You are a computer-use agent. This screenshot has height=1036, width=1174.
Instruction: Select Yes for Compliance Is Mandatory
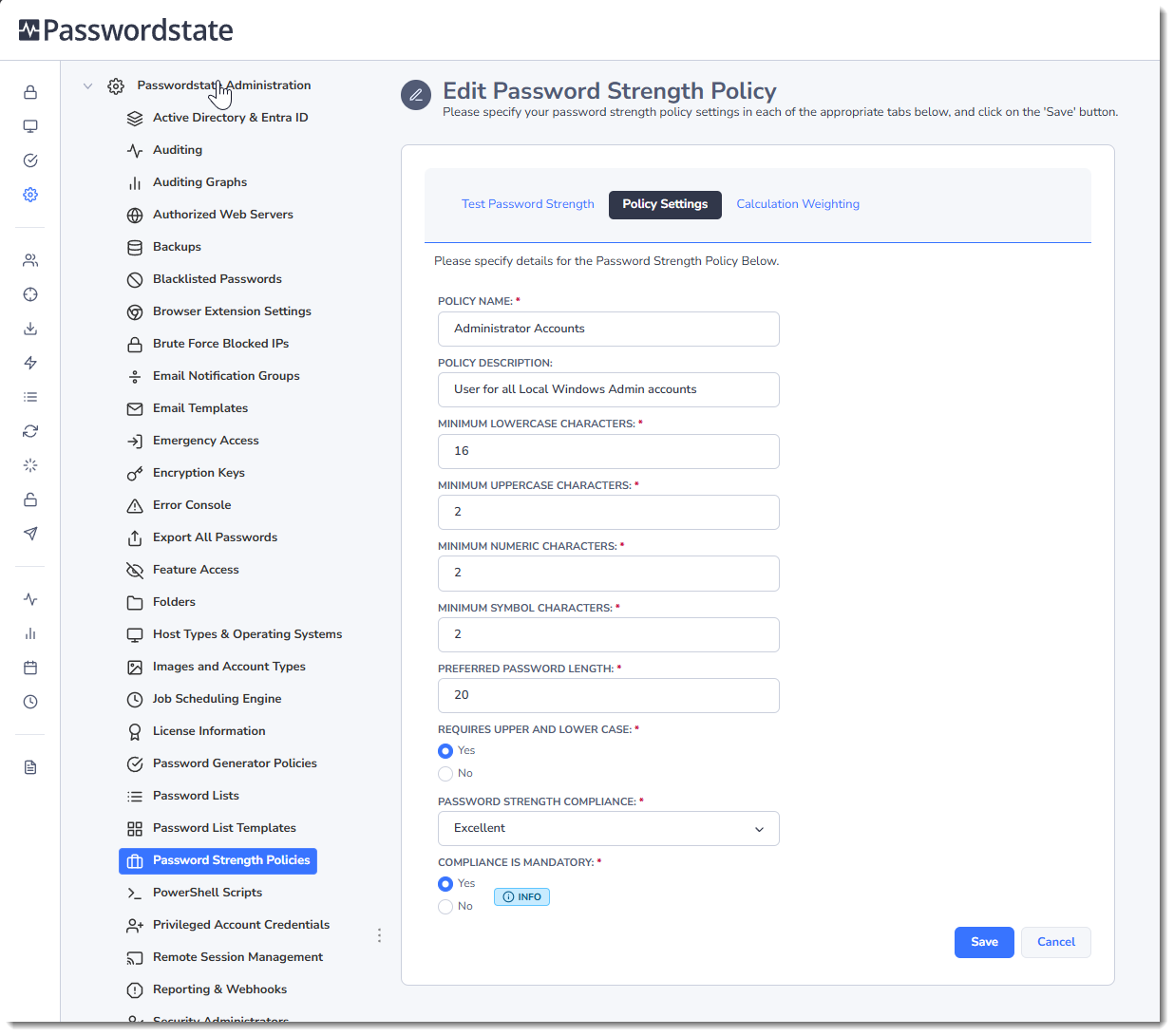(445, 884)
